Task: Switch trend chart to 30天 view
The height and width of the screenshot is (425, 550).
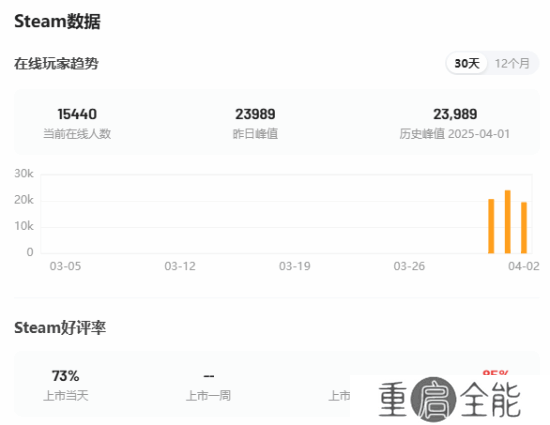Action: point(467,63)
